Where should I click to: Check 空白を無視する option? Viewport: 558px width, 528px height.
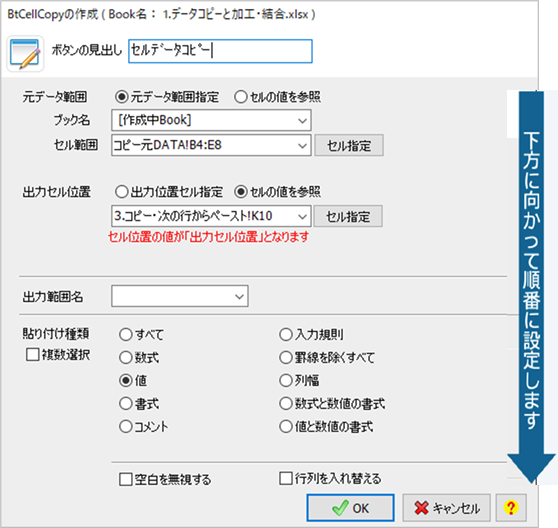(126, 479)
